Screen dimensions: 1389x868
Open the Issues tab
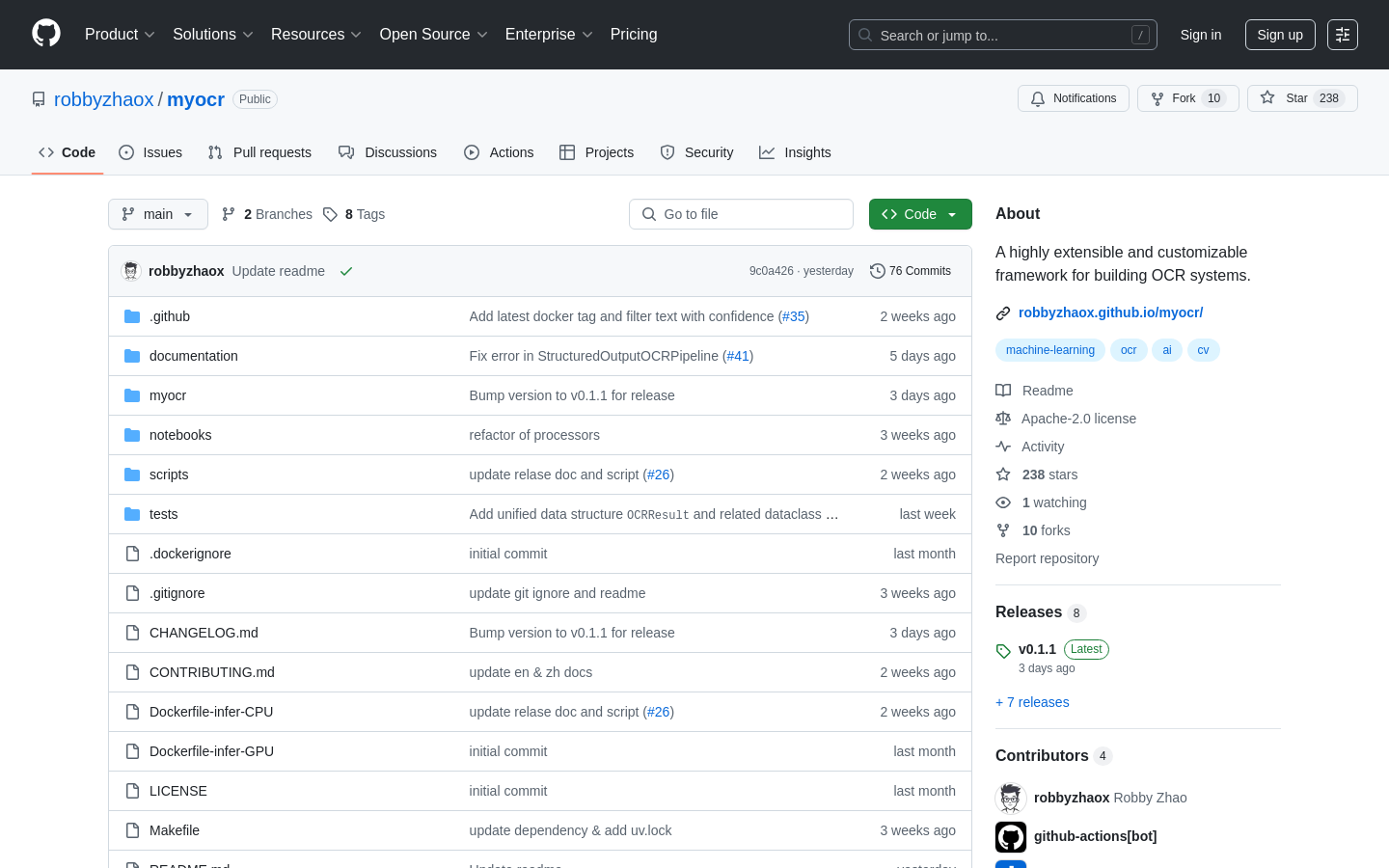click(150, 152)
